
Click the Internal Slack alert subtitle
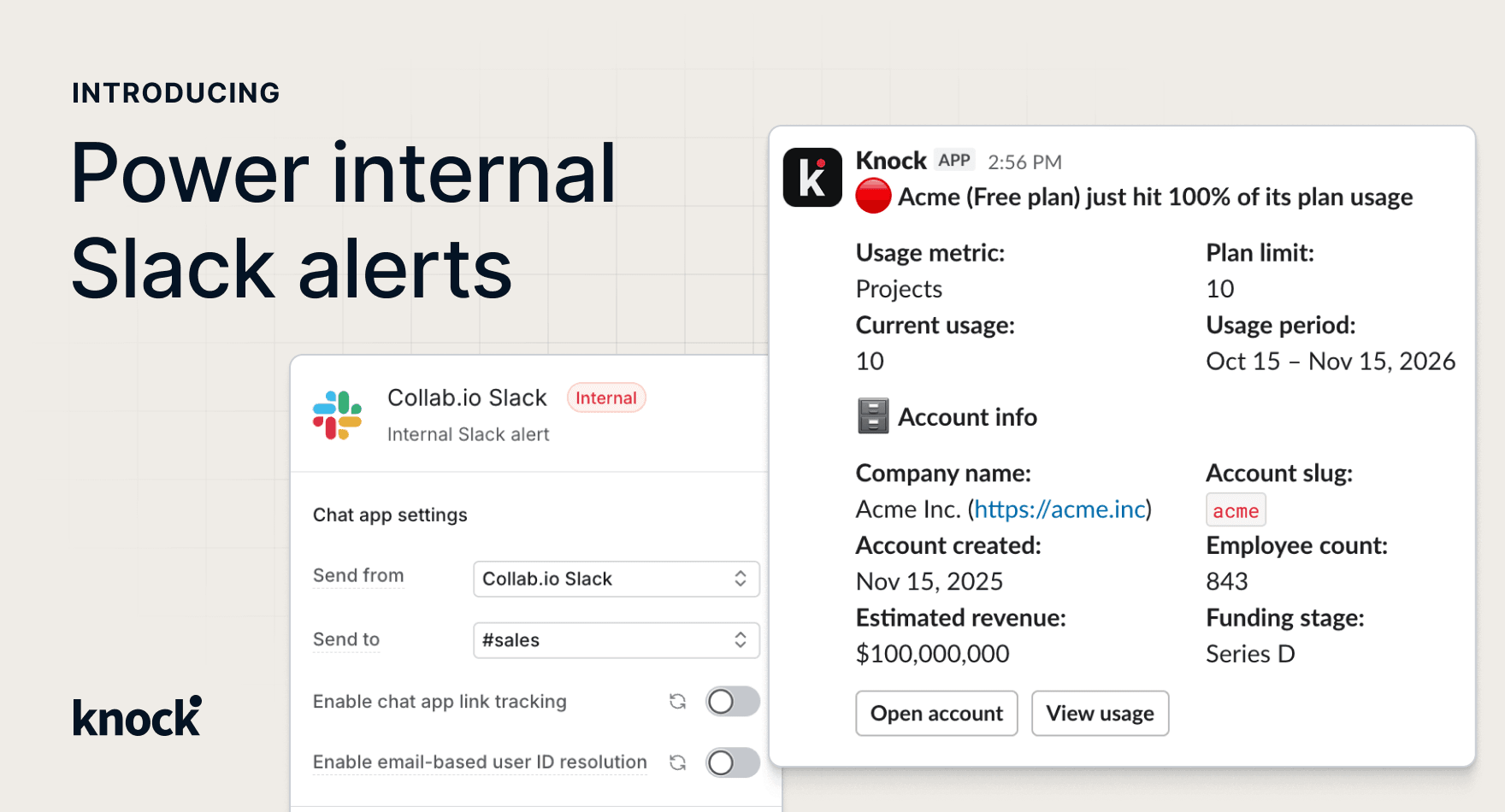468,434
